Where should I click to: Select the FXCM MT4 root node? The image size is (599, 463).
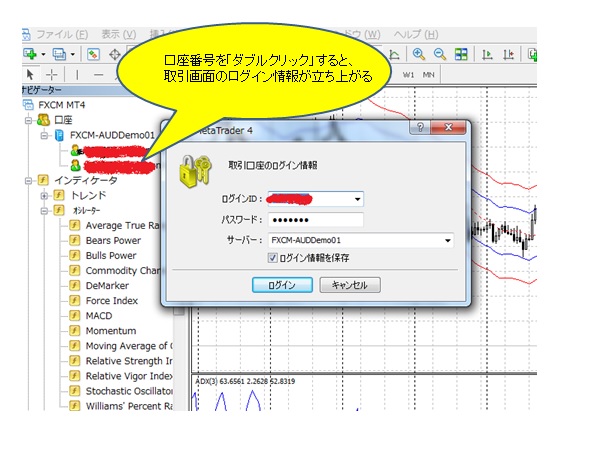click(62, 105)
